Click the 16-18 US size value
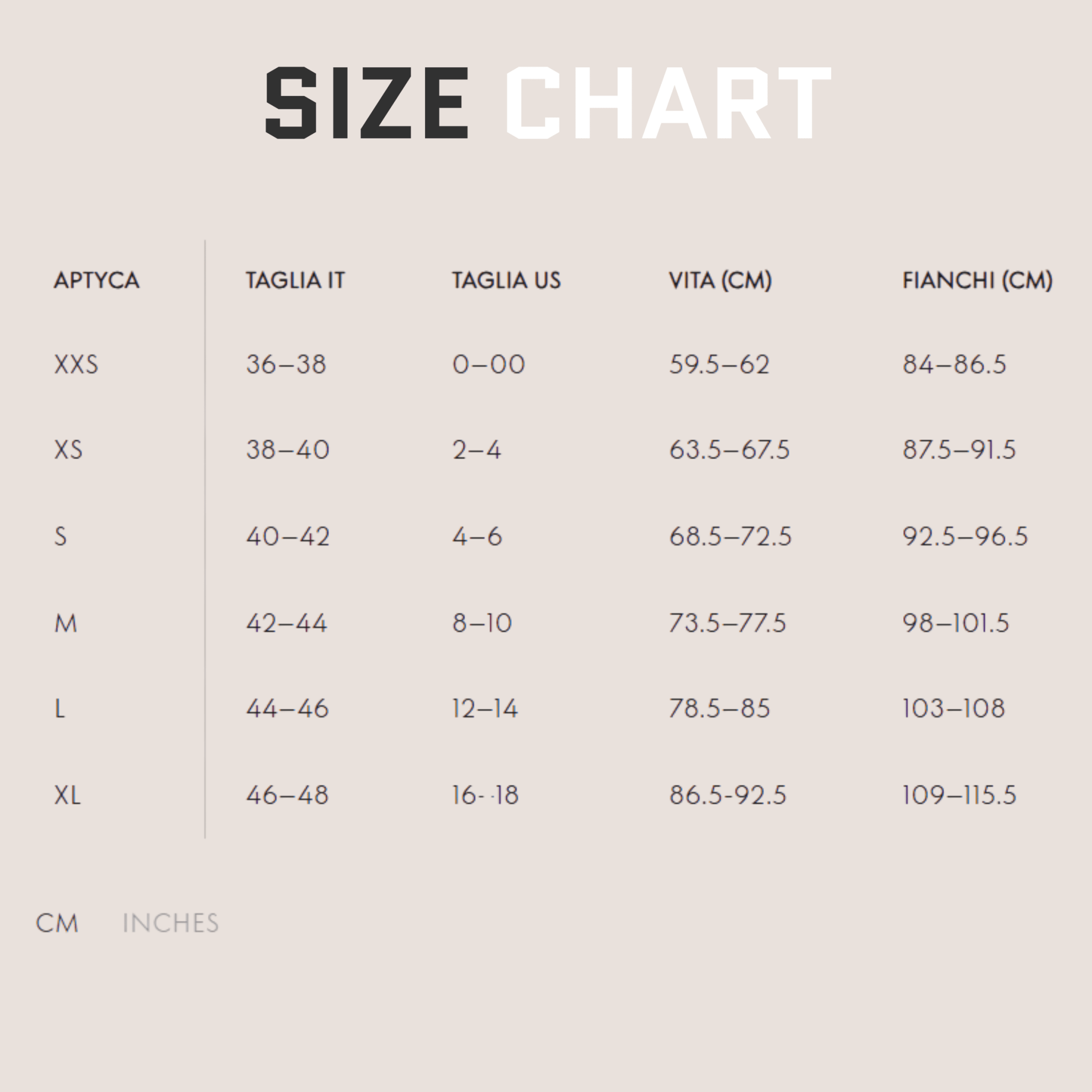The width and height of the screenshot is (1092, 1092). (x=485, y=796)
